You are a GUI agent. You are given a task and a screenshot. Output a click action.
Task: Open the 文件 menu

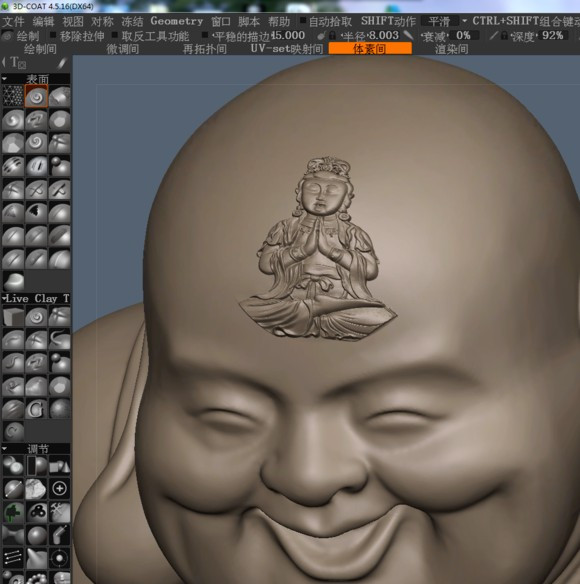click(13, 21)
